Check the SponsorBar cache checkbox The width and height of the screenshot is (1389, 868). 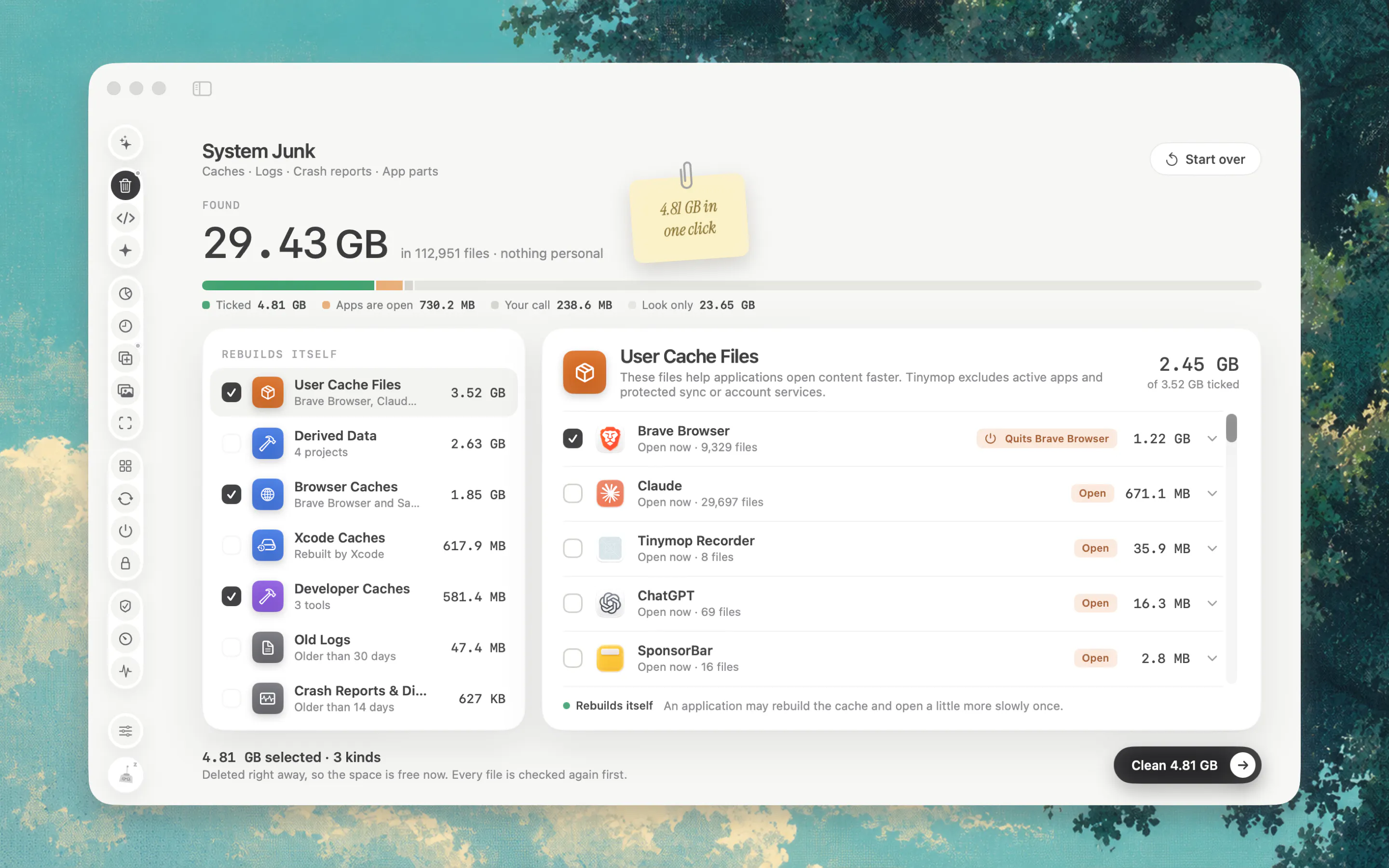tap(572, 658)
